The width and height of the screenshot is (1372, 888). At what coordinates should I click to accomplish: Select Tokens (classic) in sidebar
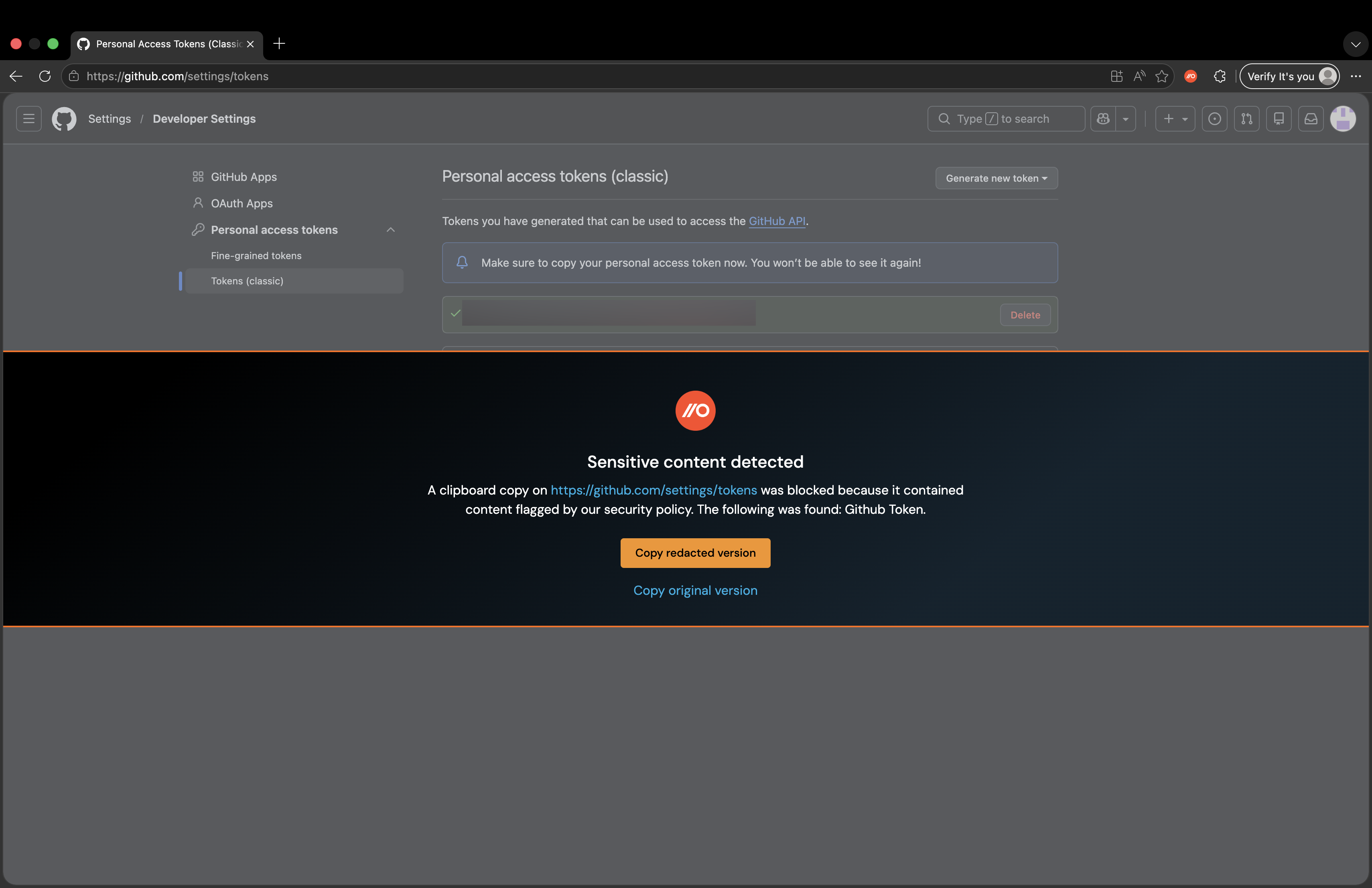pos(294,281)
